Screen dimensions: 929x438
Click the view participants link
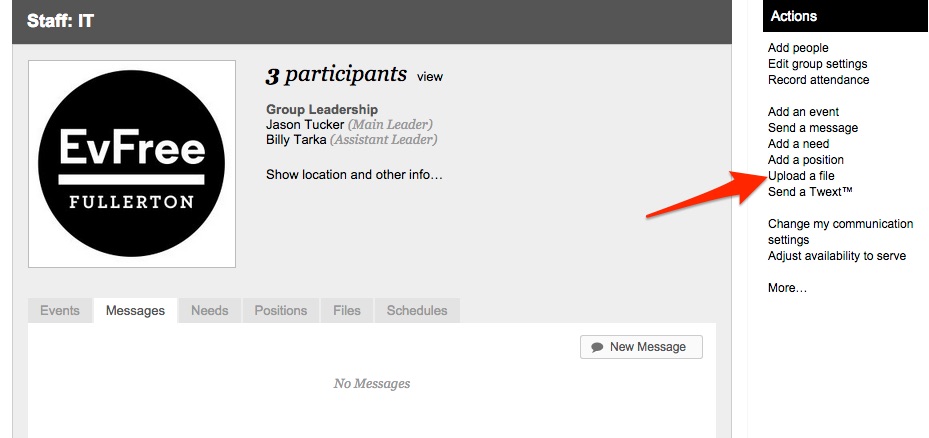tap(430, 77)
